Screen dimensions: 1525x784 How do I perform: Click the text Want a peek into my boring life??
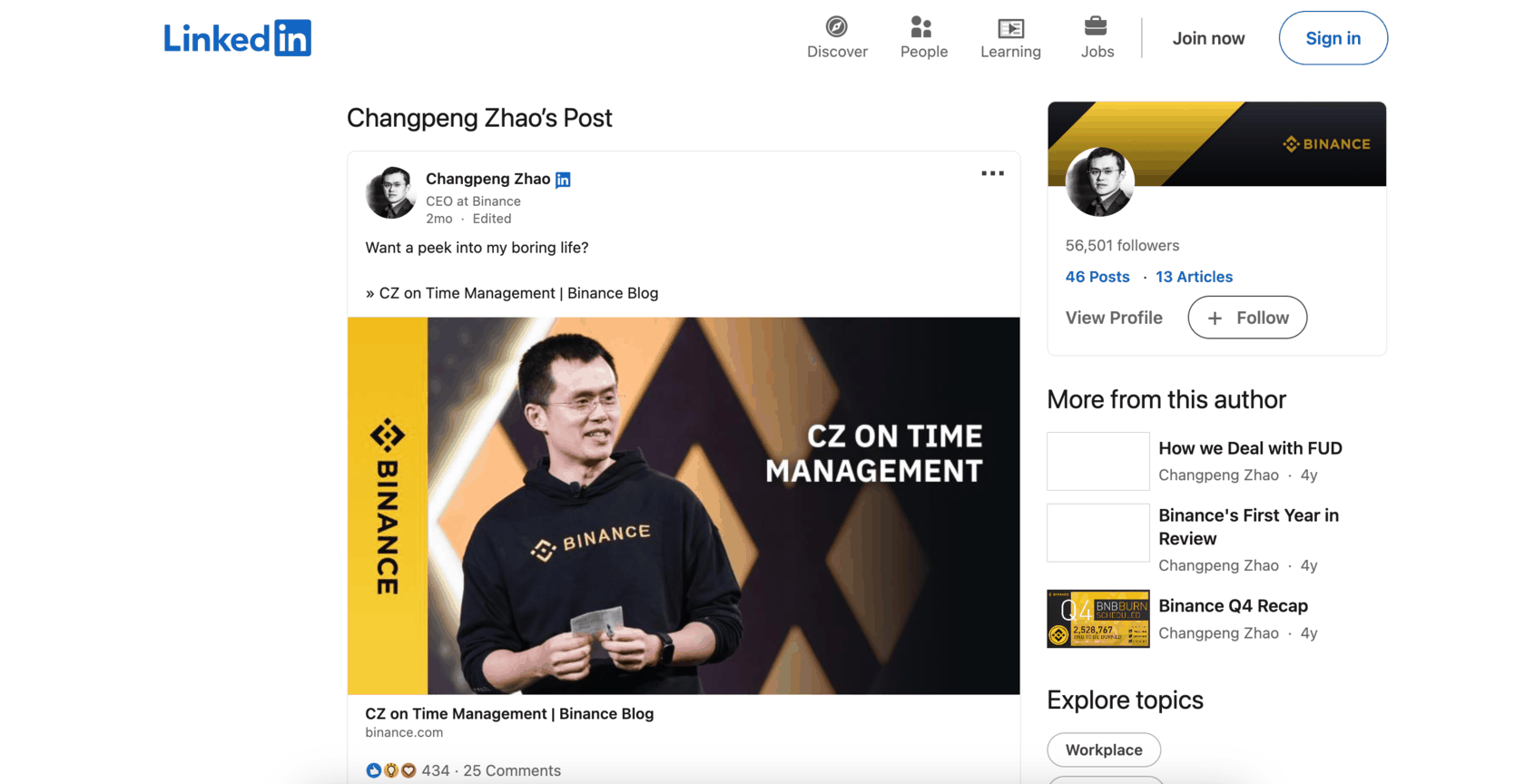coord(477,248)
